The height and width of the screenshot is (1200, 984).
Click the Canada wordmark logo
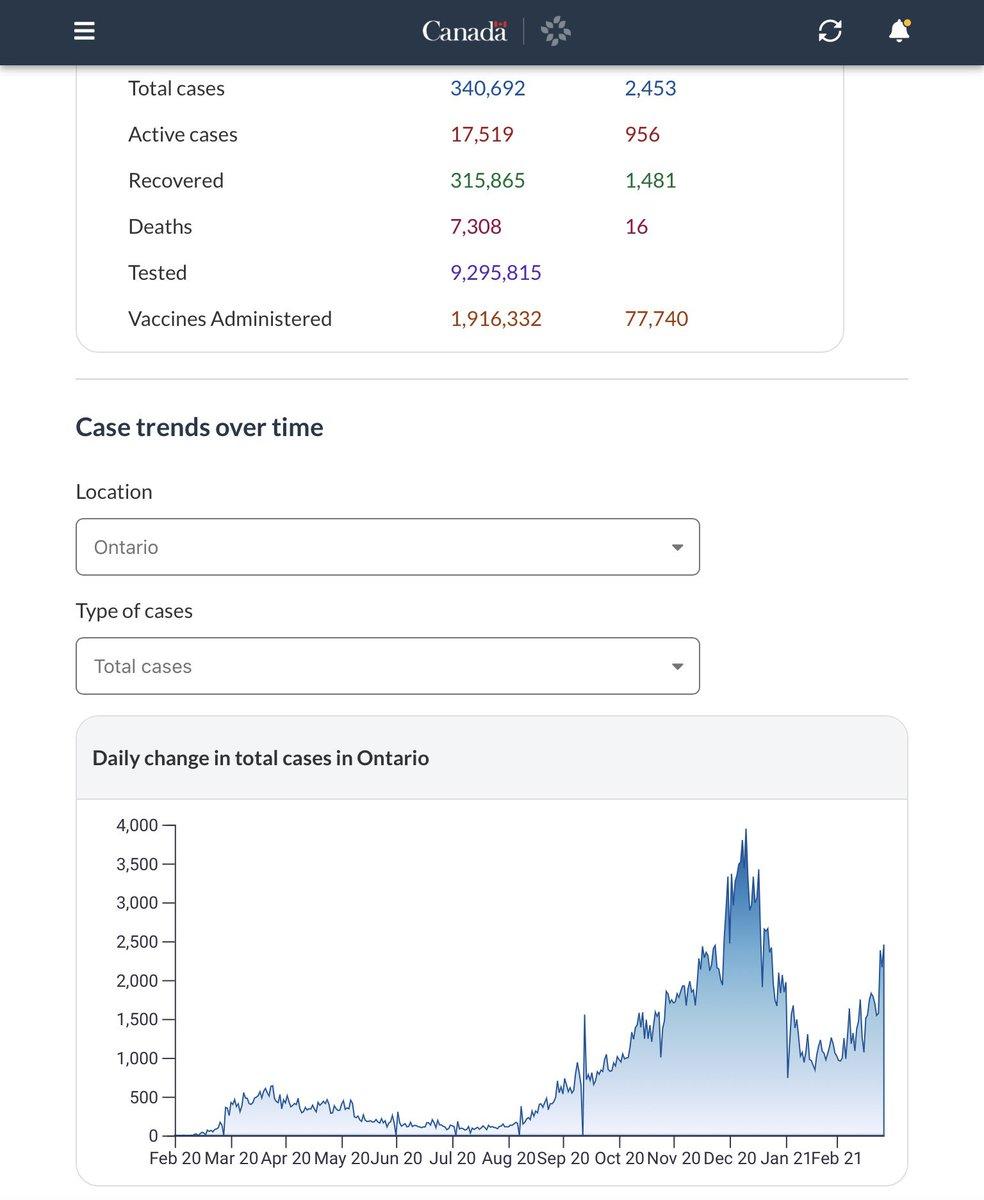click(465, 31)
